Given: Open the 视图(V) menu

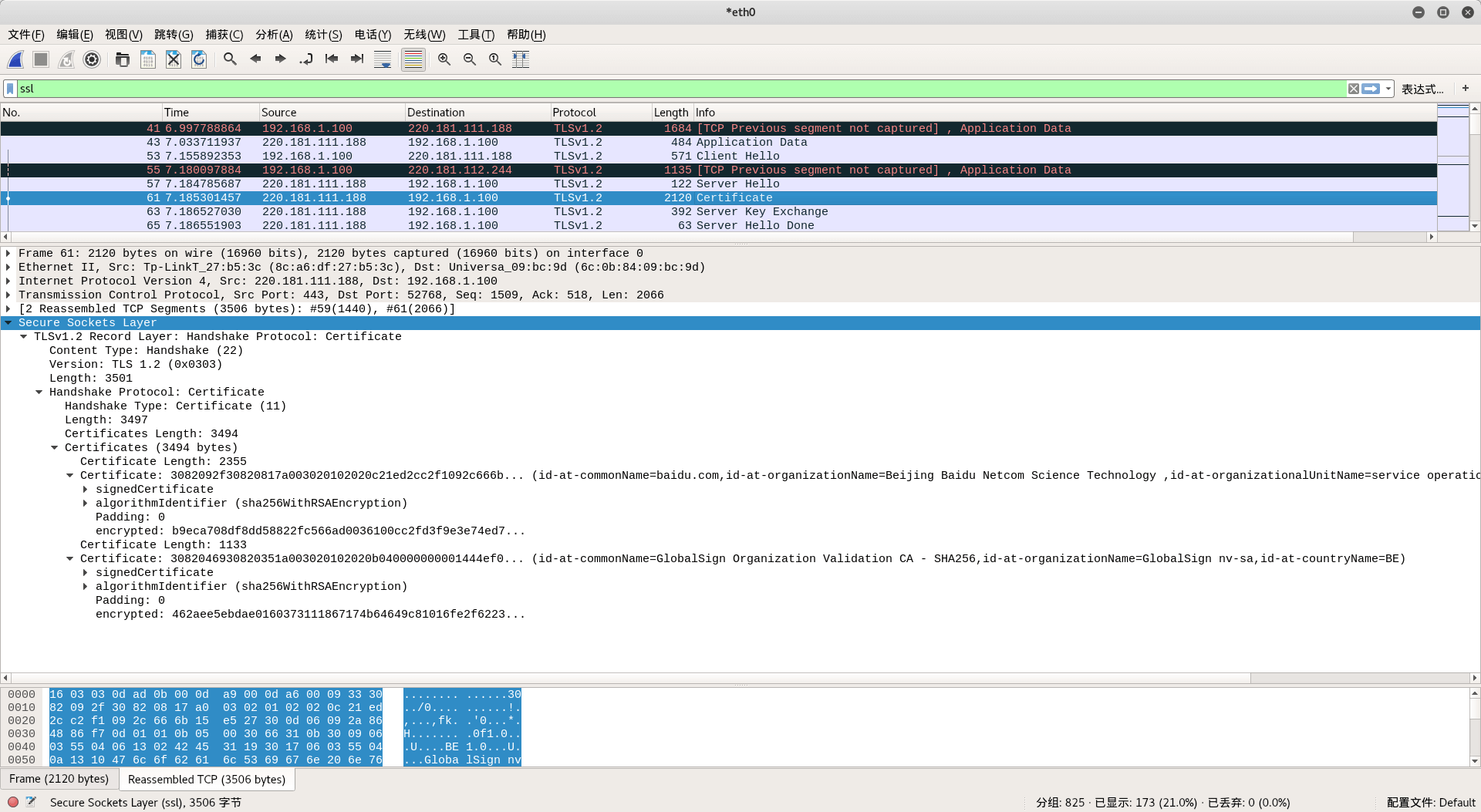Looking at the screenshot, I should [123, 35].
